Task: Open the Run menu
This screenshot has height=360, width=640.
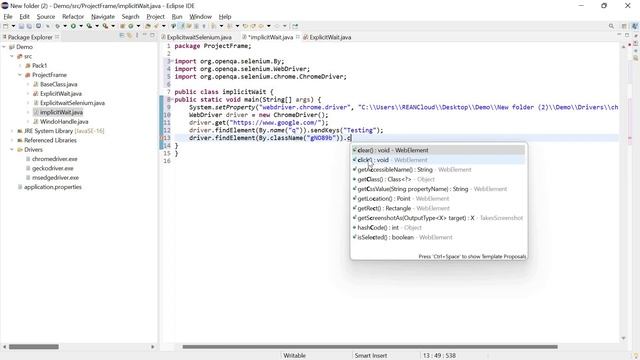Action: 177,17
